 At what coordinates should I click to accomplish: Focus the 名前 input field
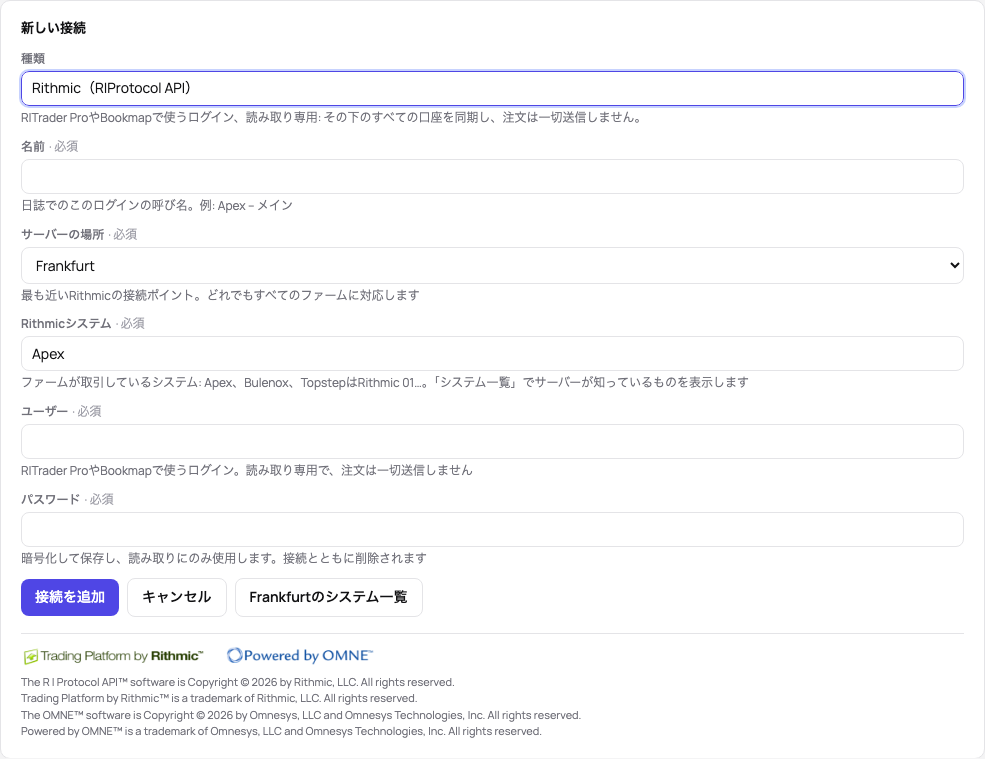click(492, 177)
